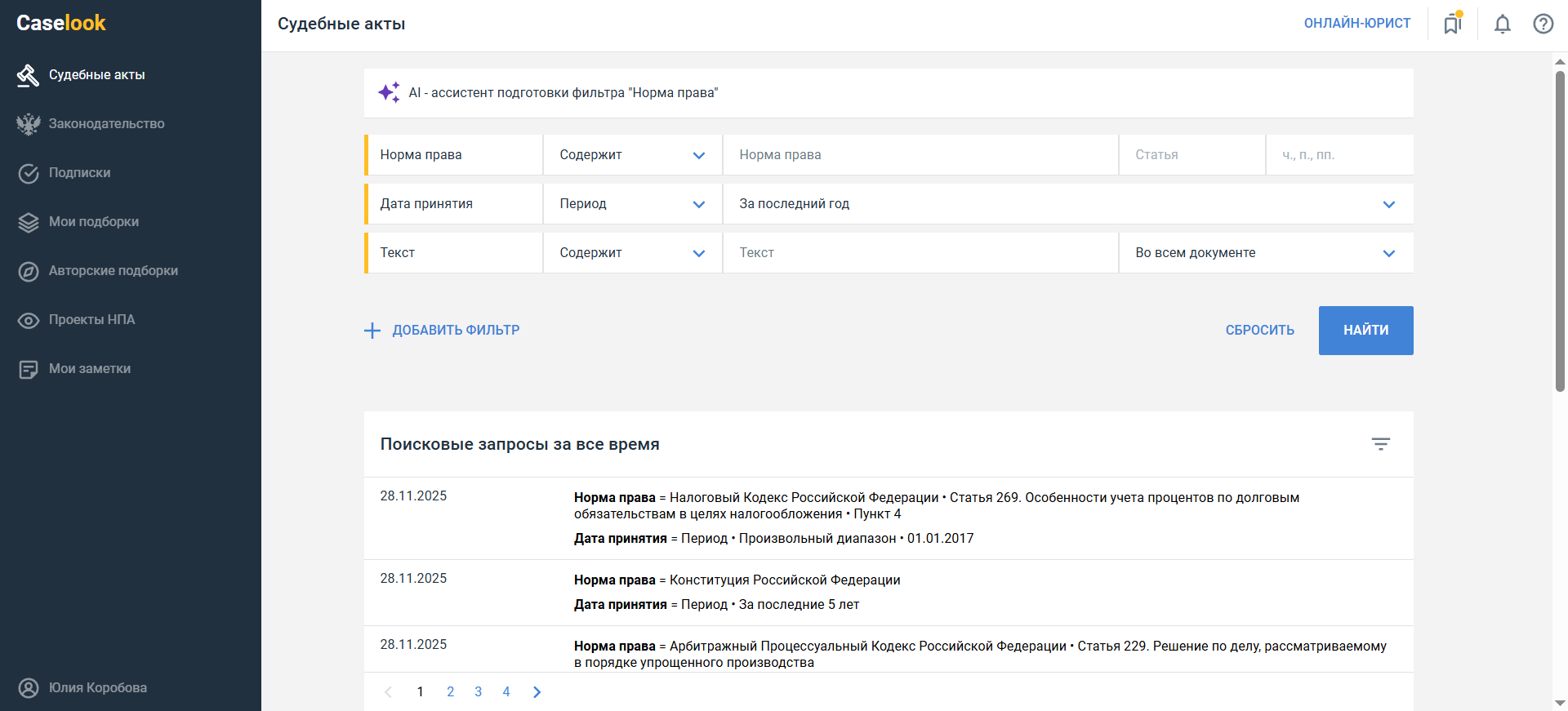This screenshot has width=1568, height=711.
Task: Open the ОНЛАЙН-ЮРИСТ link
Action: 1356,24
